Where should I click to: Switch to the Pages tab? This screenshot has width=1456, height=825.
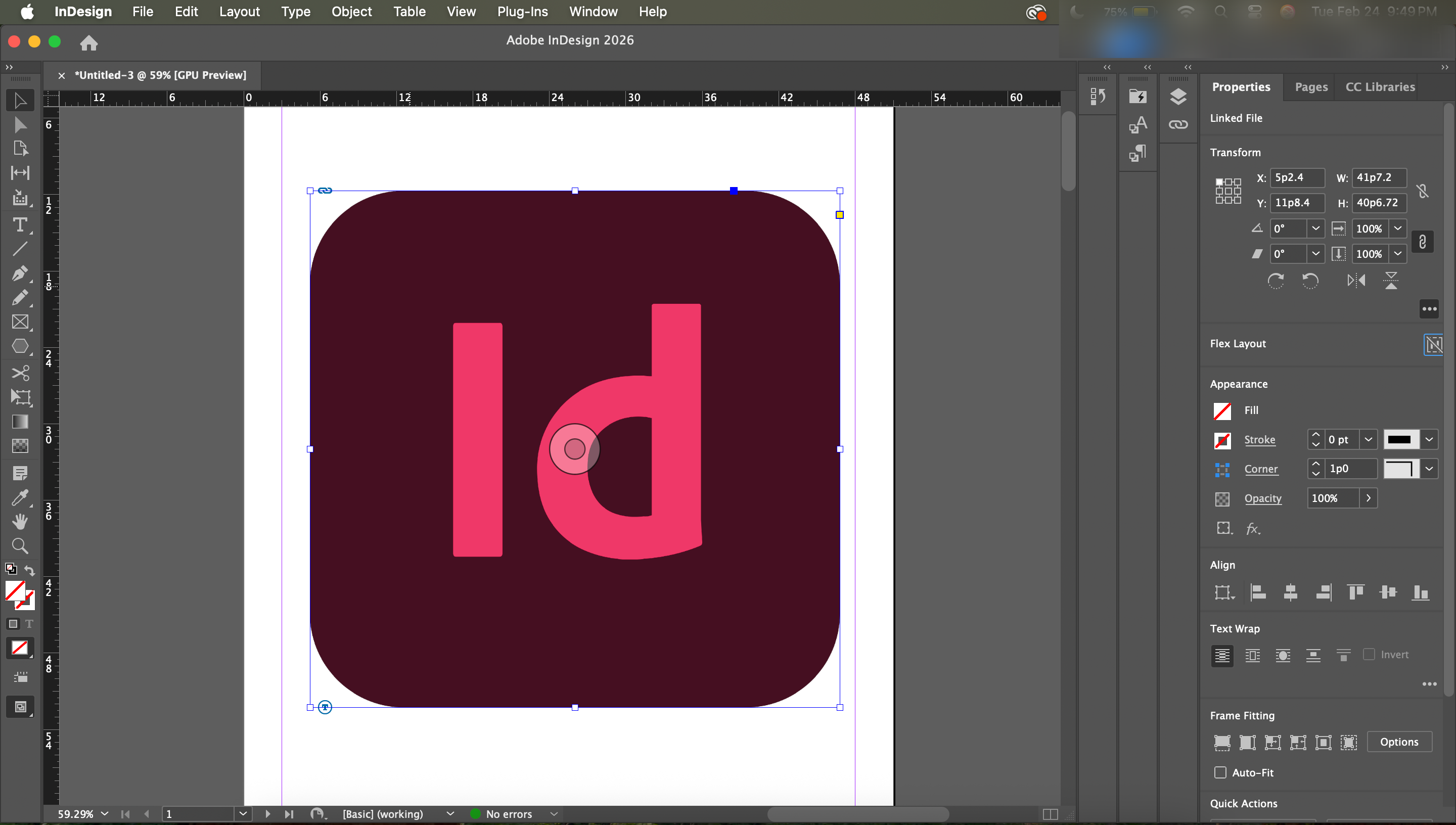(x=1311, y=86)
